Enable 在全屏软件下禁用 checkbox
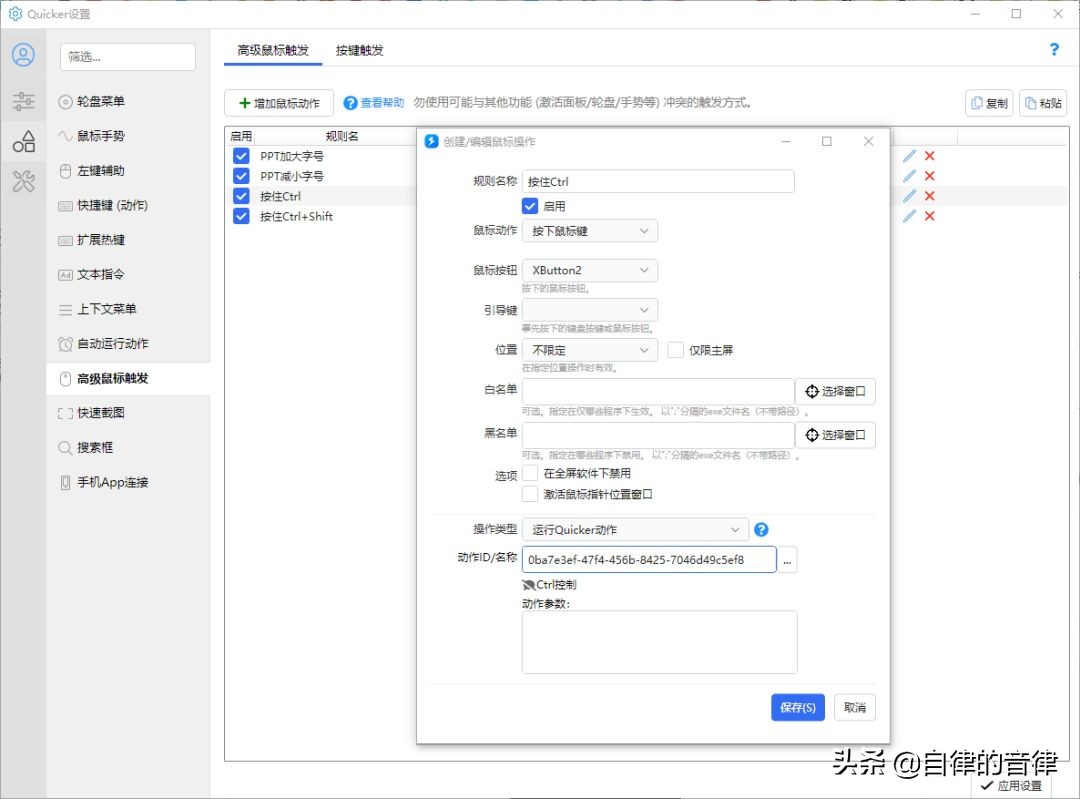1080x799 pixels. coord(530,473)
